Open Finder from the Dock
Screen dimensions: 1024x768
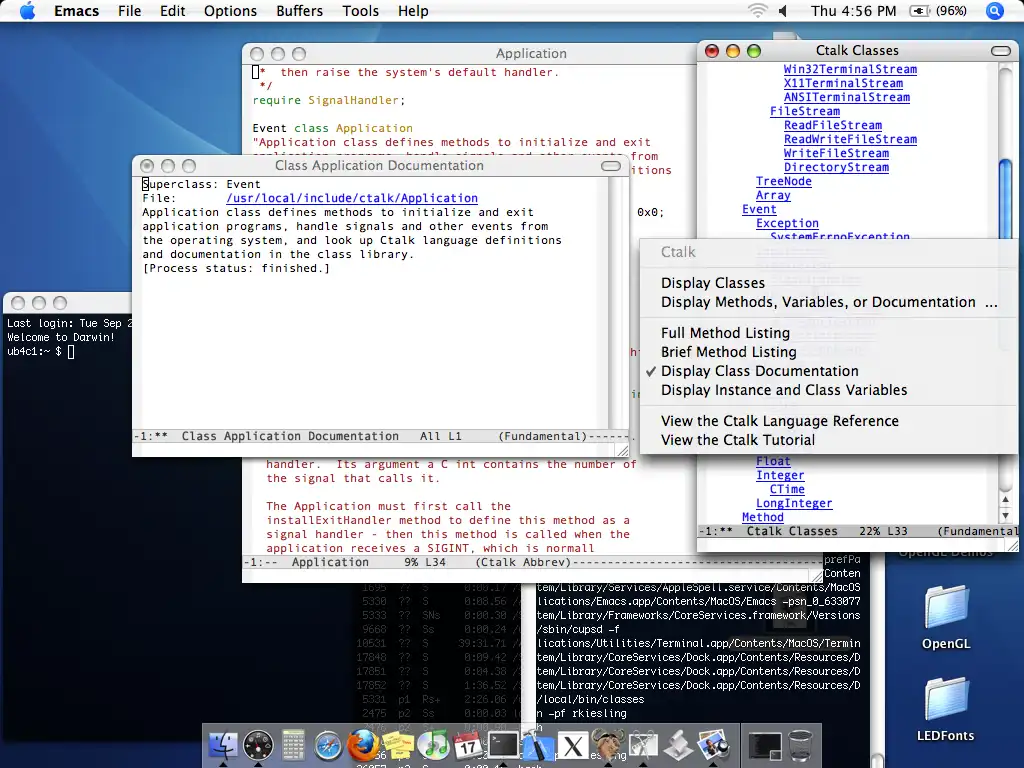222,744
